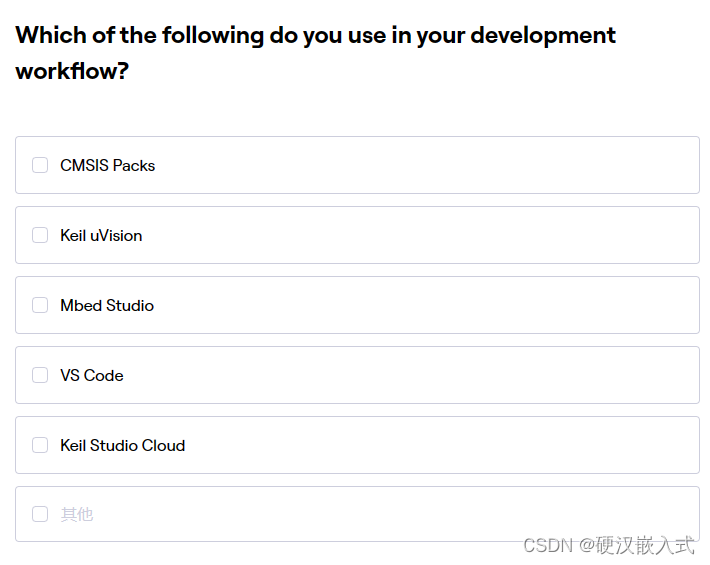Click blank space inside Mbed Studio option box
Image resolution: width=710 pixels, height=565 pixels.
pyautogui.click(x=450, y=305)
